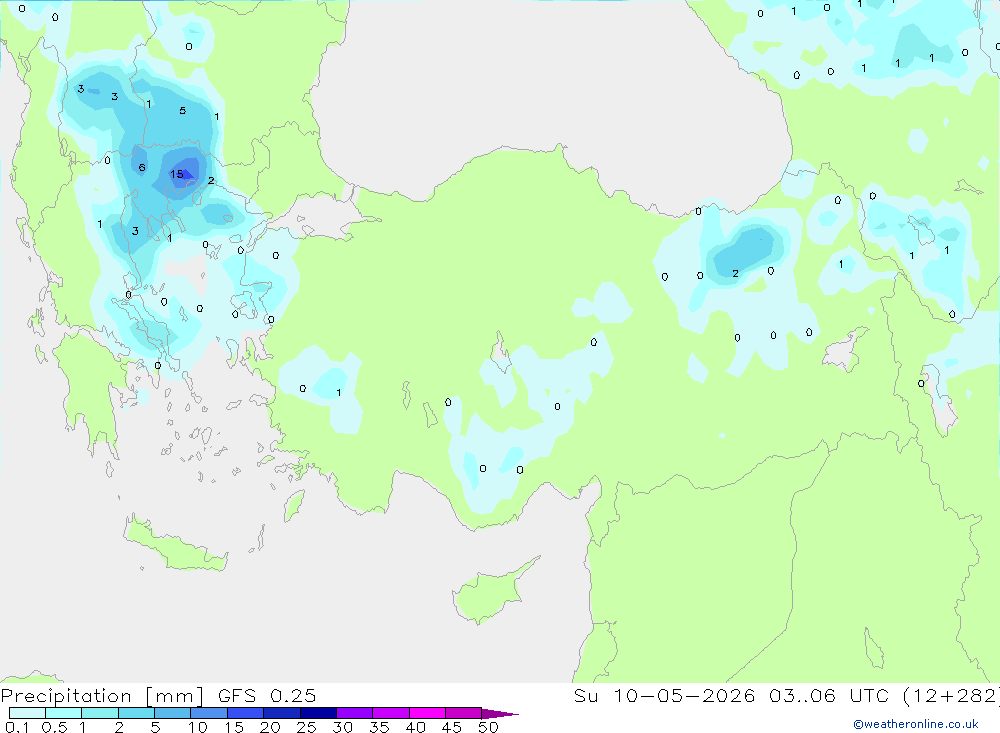Viewport: 1000px width, 733px height.
Task: Open the weatheronline.co.uk copyright link
Action: click(916, 724)
